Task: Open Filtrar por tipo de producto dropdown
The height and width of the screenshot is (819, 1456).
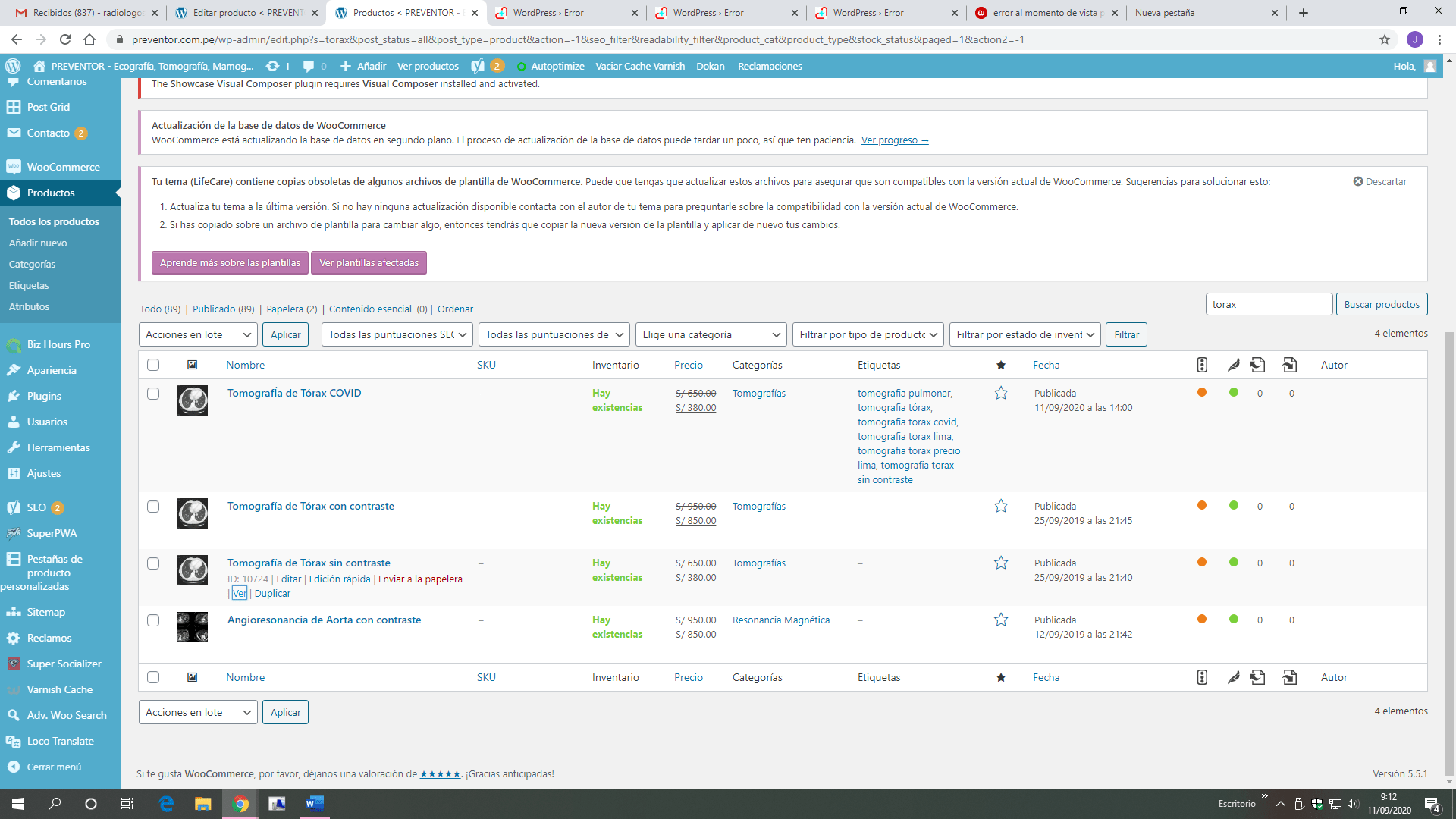Action: (868, 334)
